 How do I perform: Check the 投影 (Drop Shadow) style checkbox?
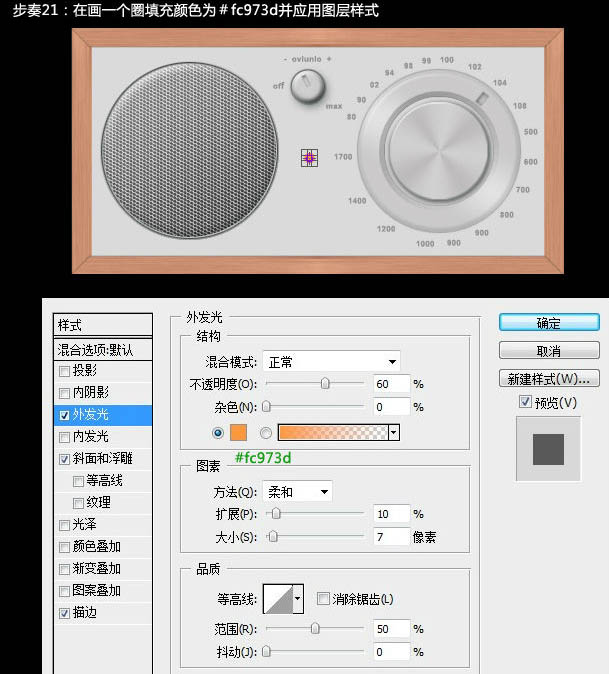[x=64, y=371]
